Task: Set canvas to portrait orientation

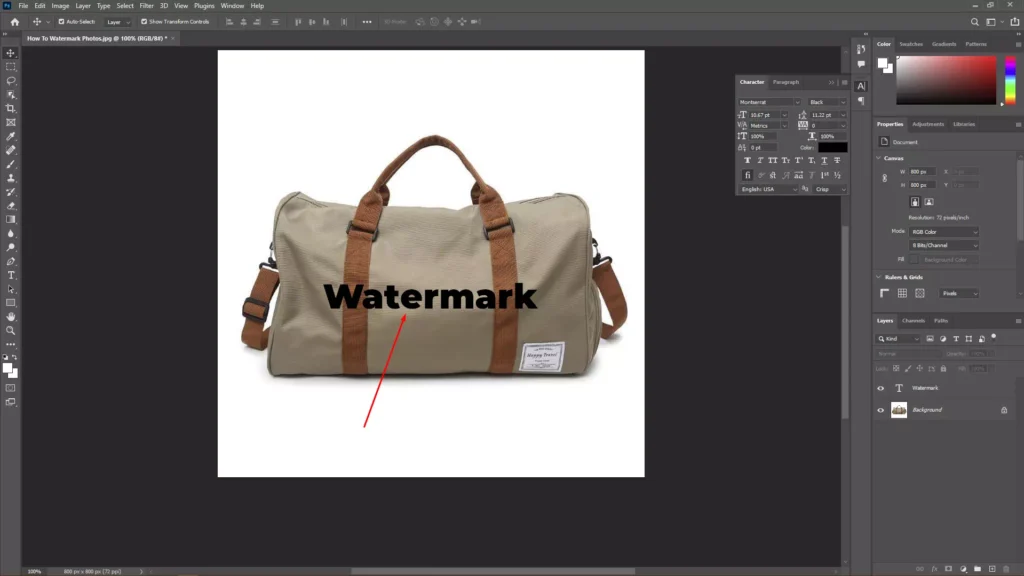Action: [915, 202]
